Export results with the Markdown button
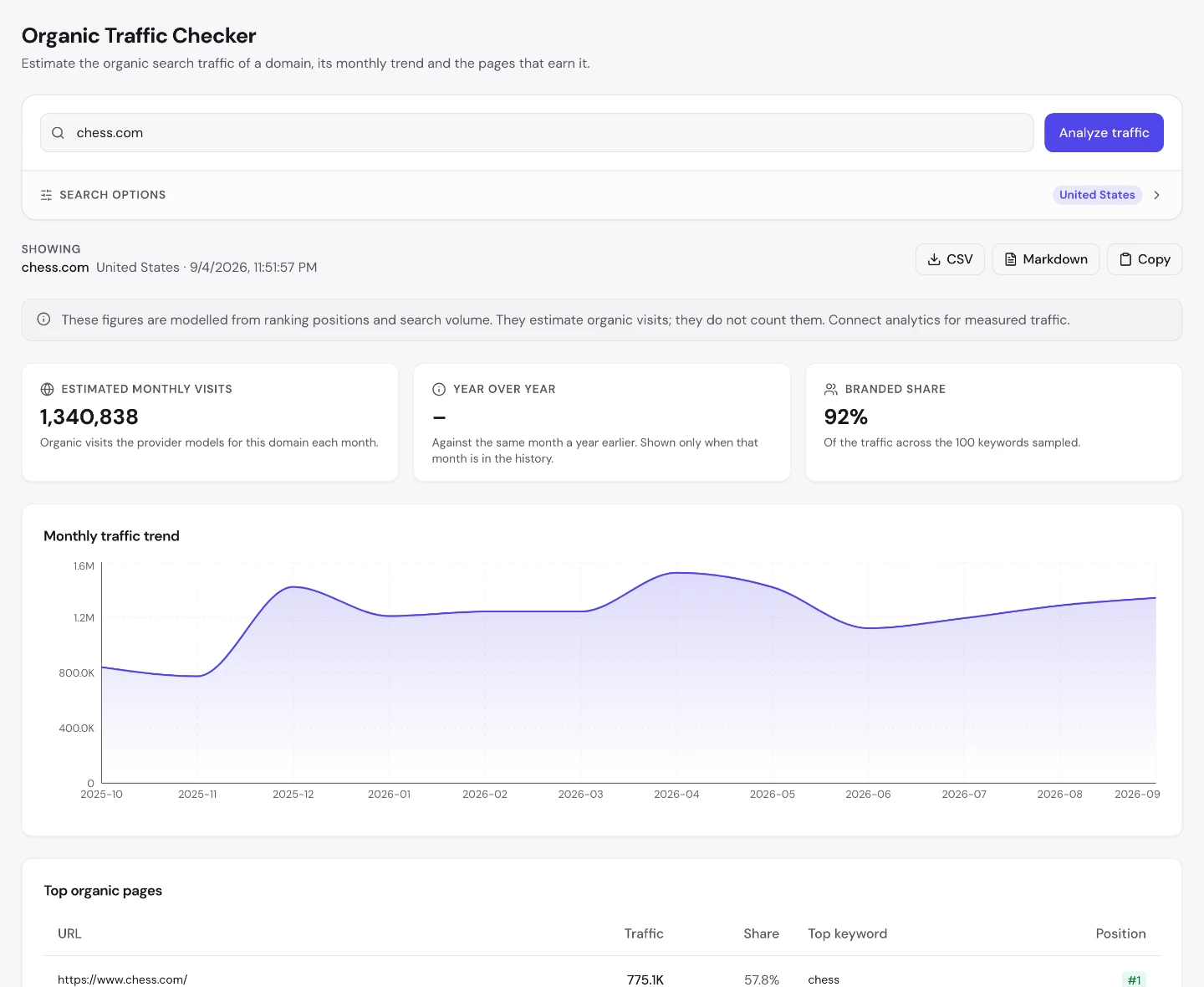Viewport: 1204px width, 987px height. [1045, 259]
